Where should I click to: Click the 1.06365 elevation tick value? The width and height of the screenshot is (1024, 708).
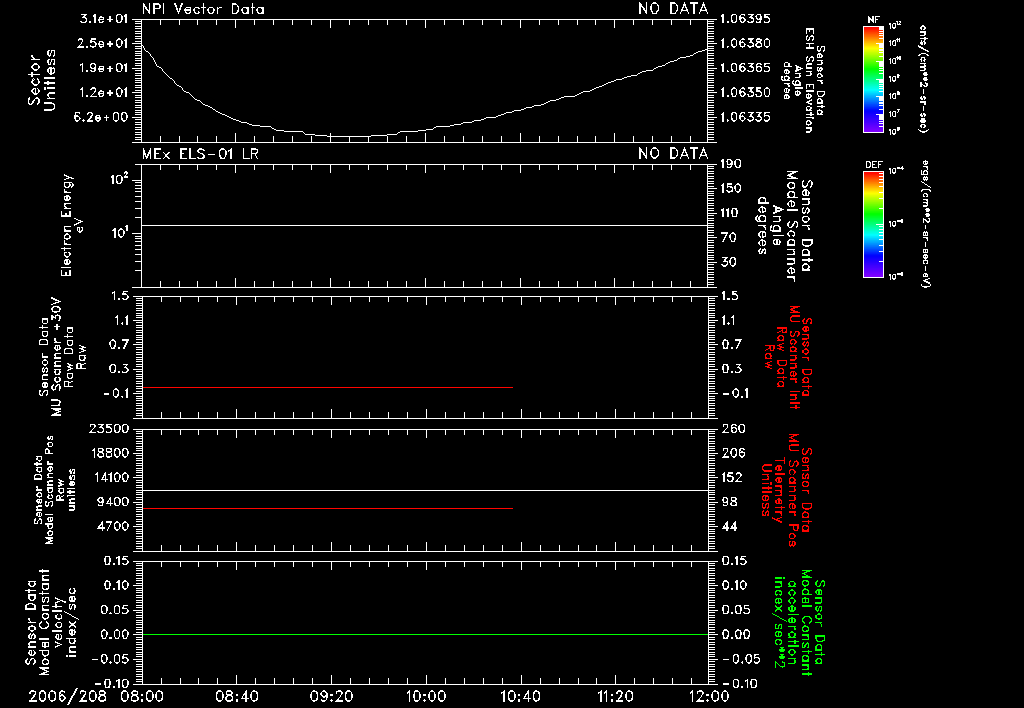click(746, 68)
